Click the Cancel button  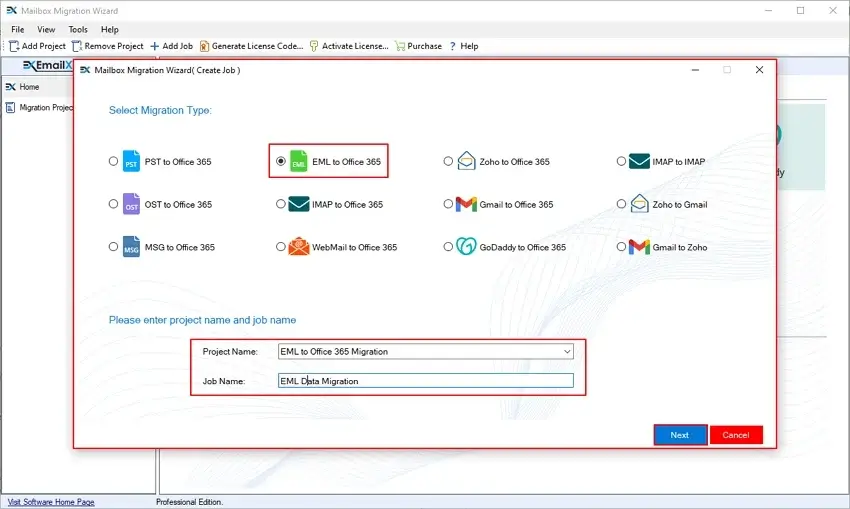(x=736, y=435)
